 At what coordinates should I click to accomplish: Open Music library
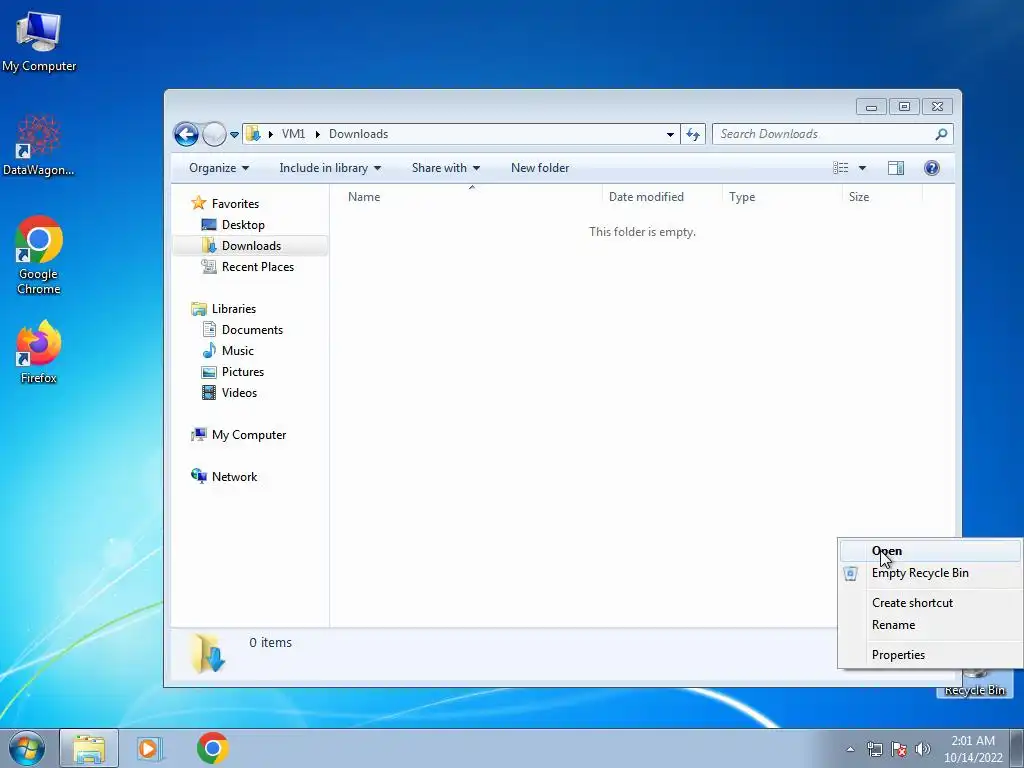[x=228, y=351]
